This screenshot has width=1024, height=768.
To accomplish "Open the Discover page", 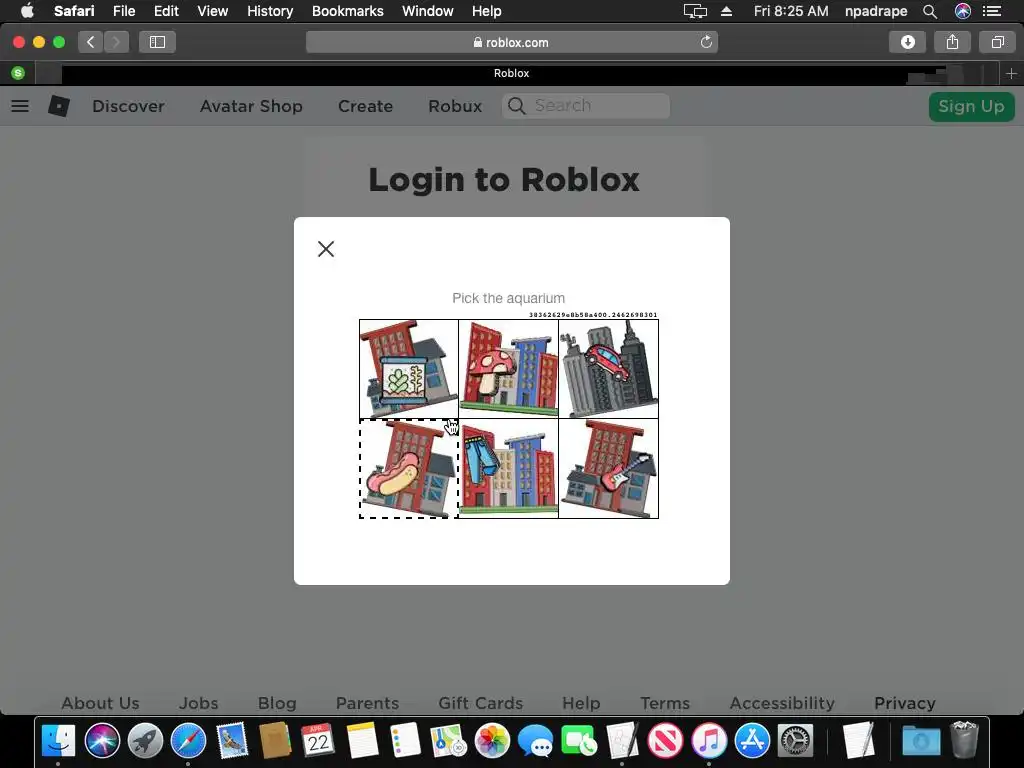I will [128, 106].
